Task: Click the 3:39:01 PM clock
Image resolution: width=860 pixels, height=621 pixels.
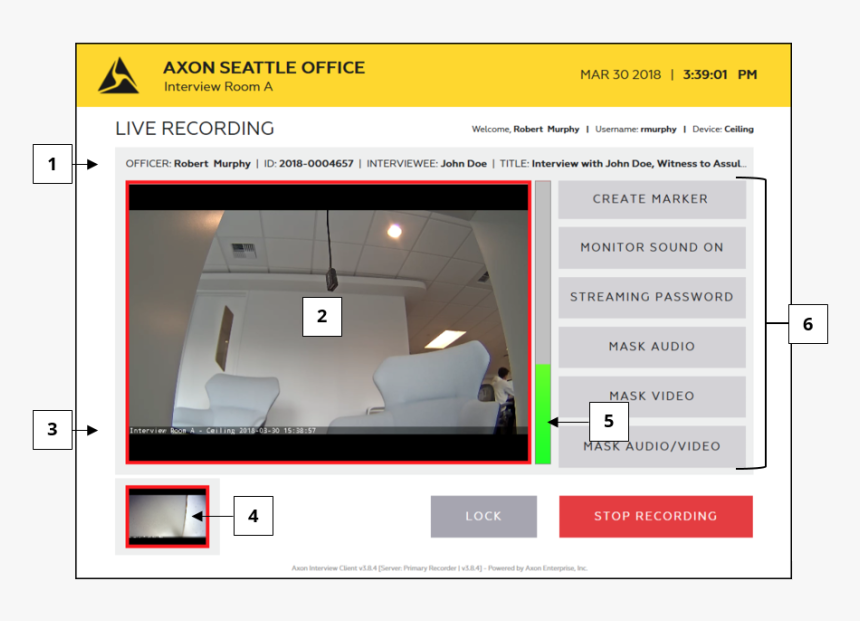Action: click(720, 75)
